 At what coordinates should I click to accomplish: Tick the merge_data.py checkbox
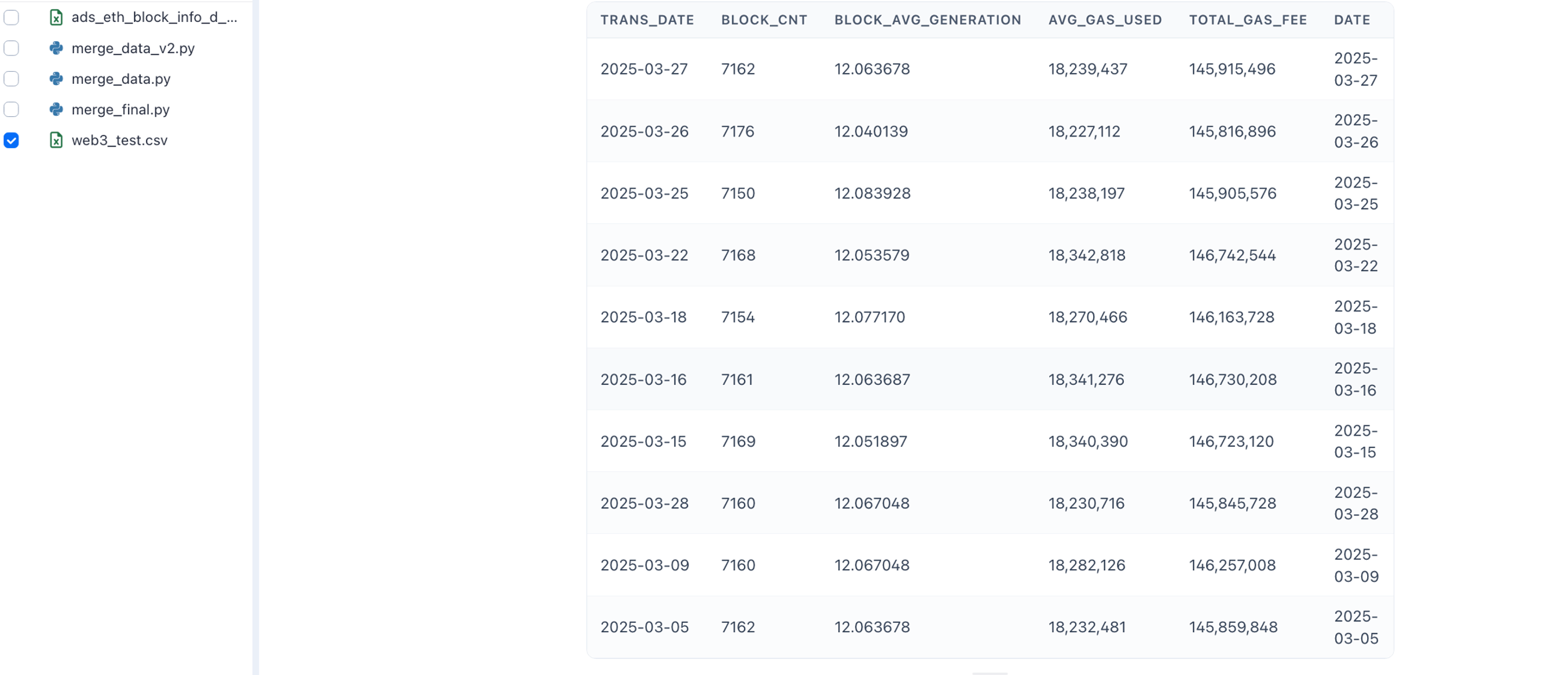point(12,79)
